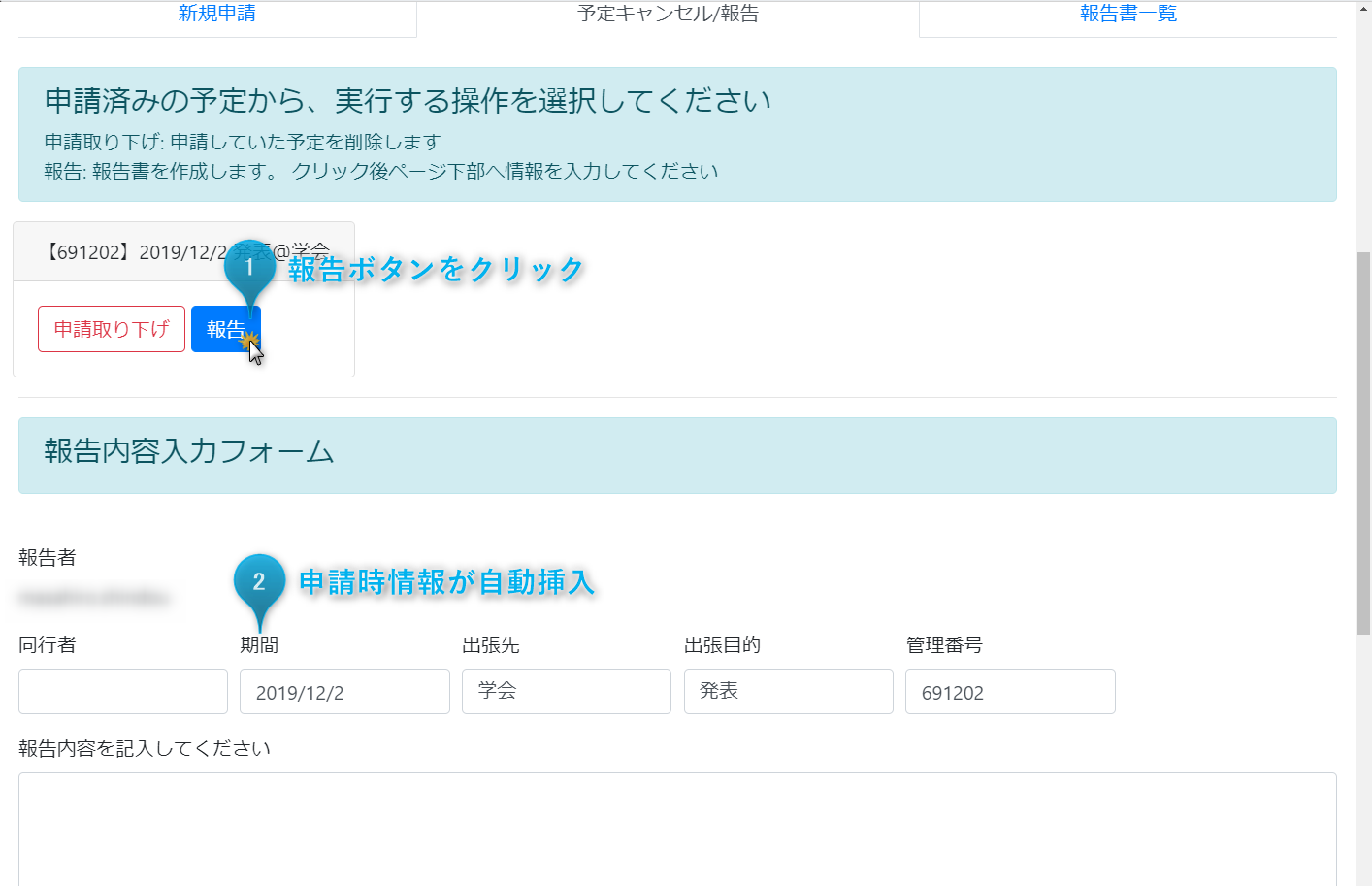Image resolution: width=1372 pixels, height=886 pixels.
Task: Click the 管理番号 field showing 691202
Action: click(x=1010, y=692)
